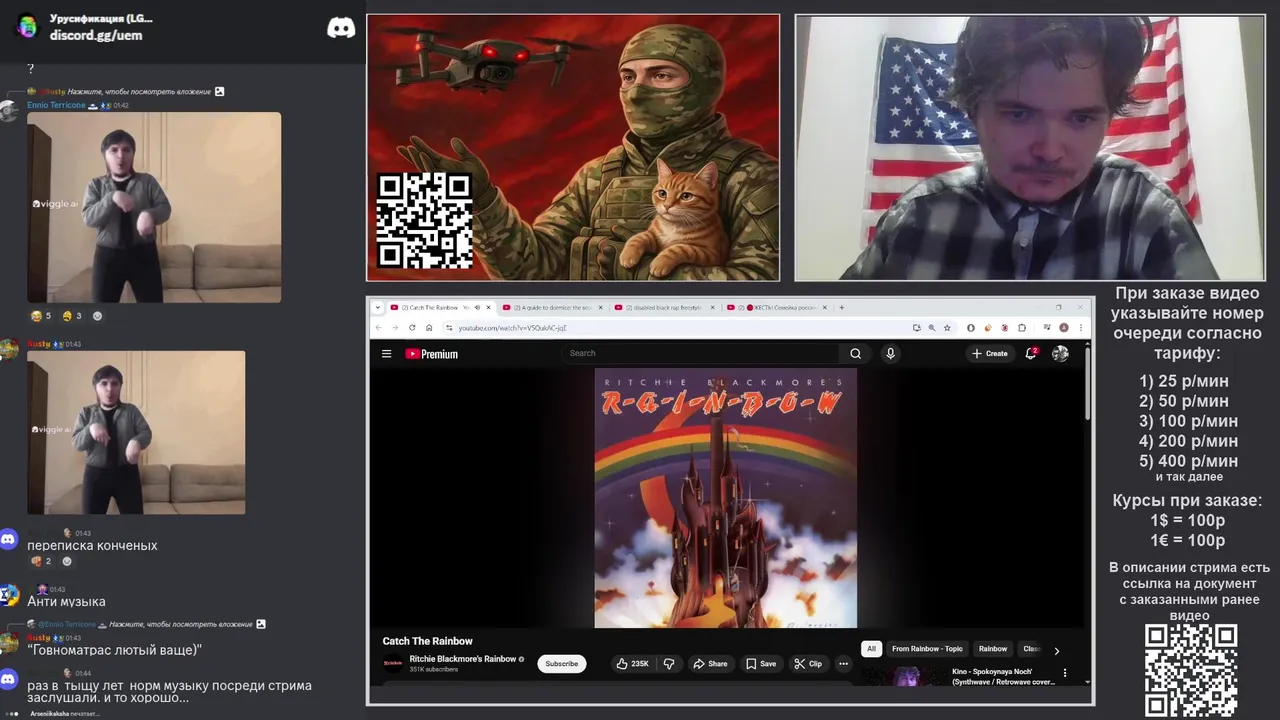Screen dimensions: 1280x720
Task: Click the verified badge next to Ritchie Blackmore's Rainbow
Action: click(x=522, y=659)
